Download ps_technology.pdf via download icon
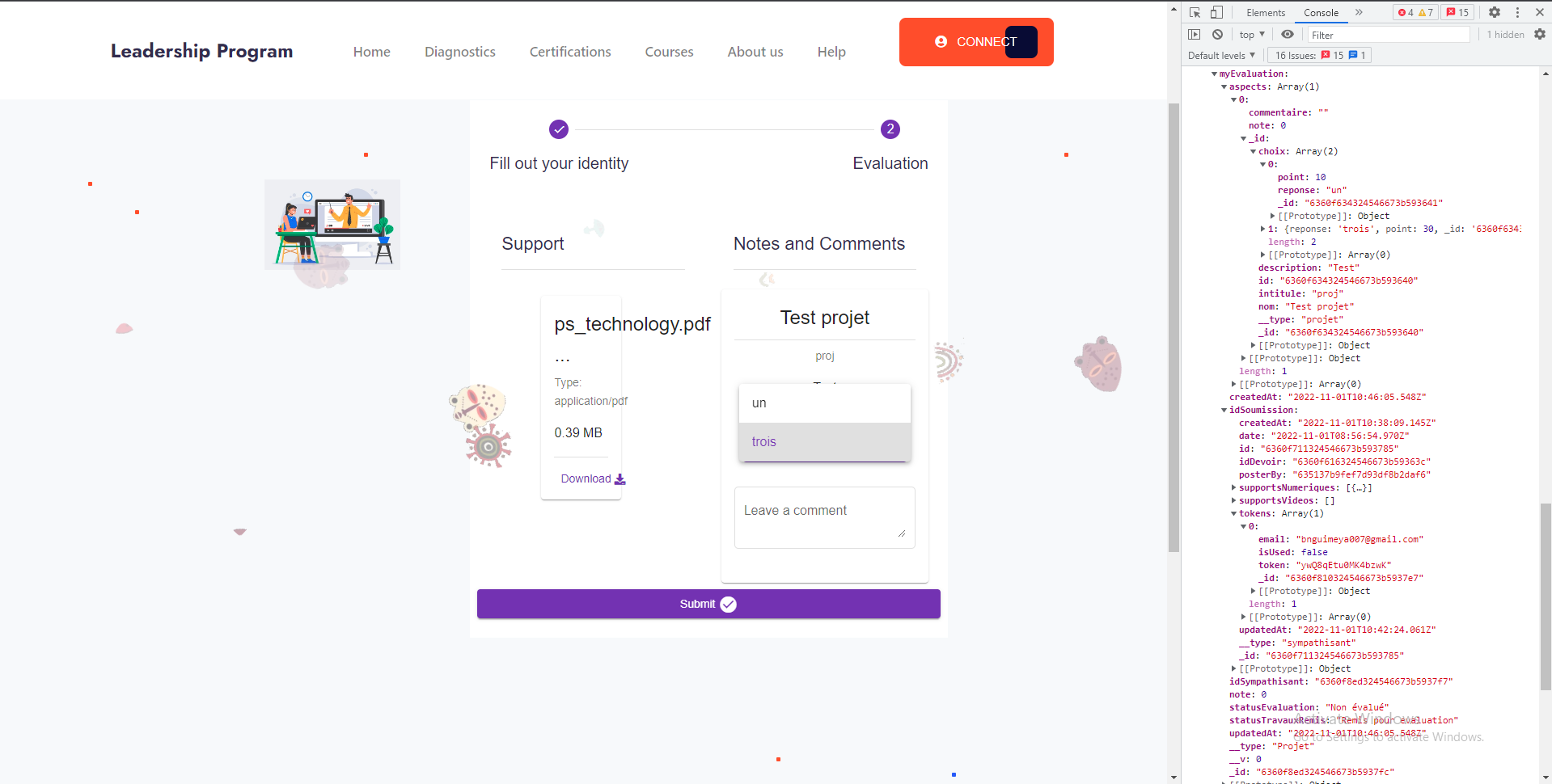 click(x=620, y=479)
